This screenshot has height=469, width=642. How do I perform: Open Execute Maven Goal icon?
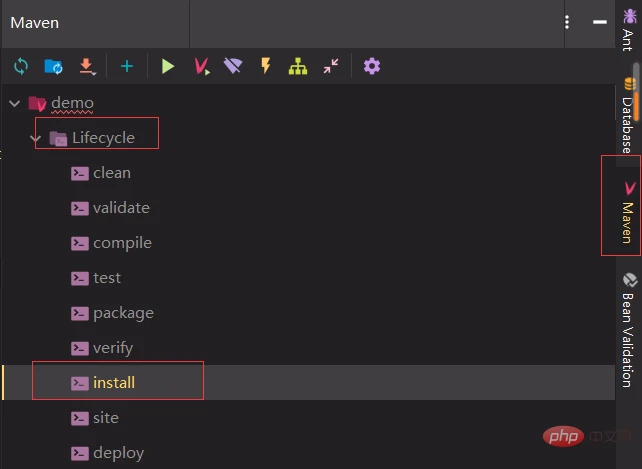tap(201, 66)
